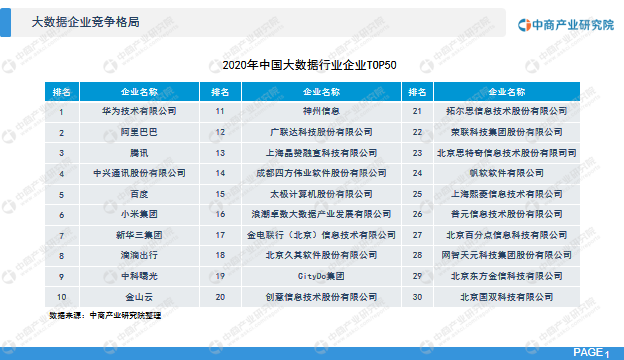
Task: Select the 小米集团 row entry
Action: pyautogui.click(x=139, y=215)
